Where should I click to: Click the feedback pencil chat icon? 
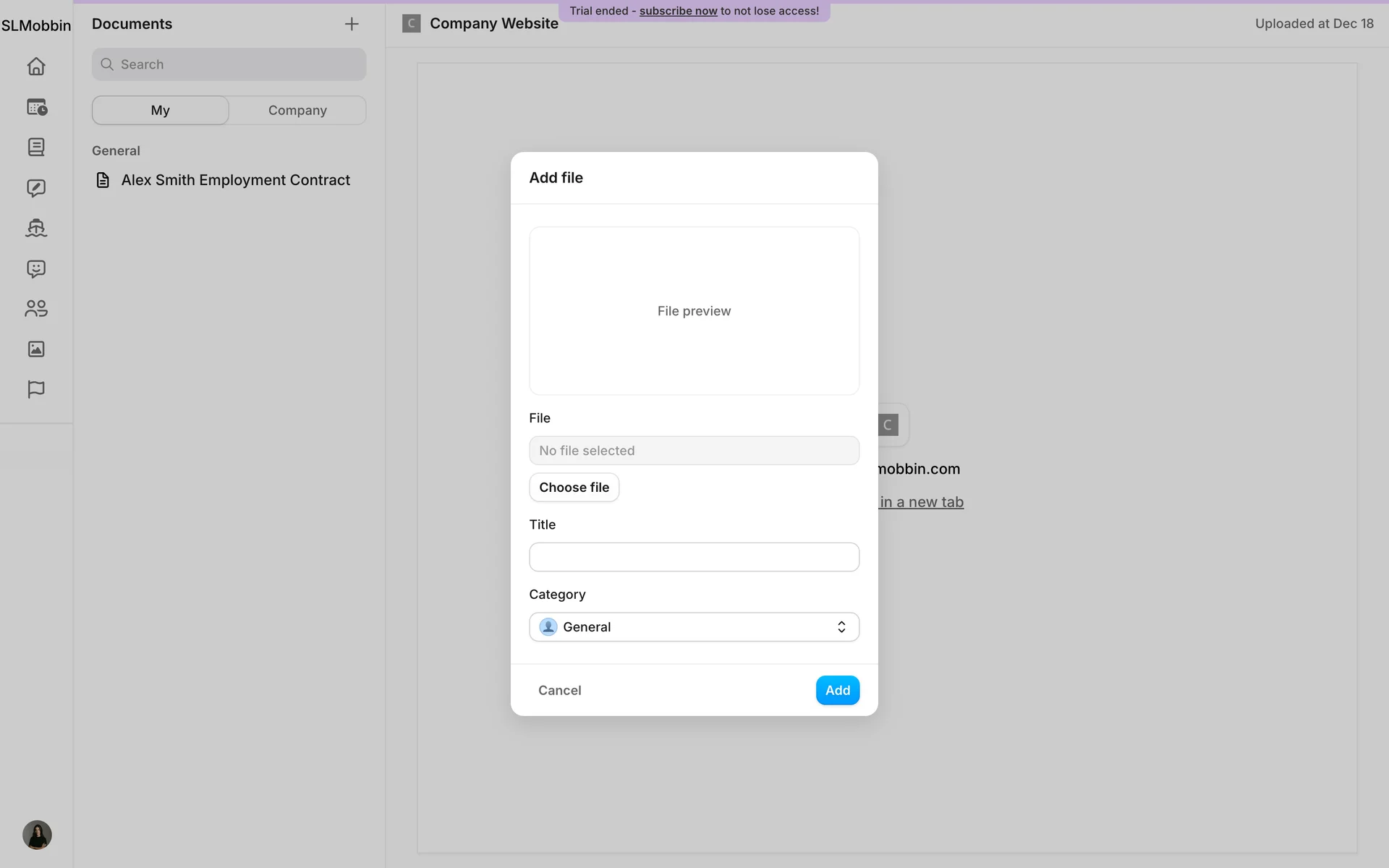[x=36, y=188]
